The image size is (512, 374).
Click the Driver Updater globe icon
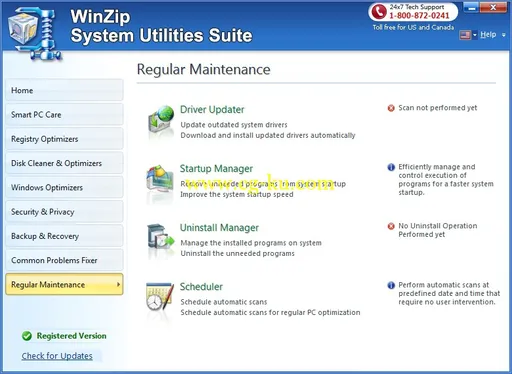coord(161,119)
